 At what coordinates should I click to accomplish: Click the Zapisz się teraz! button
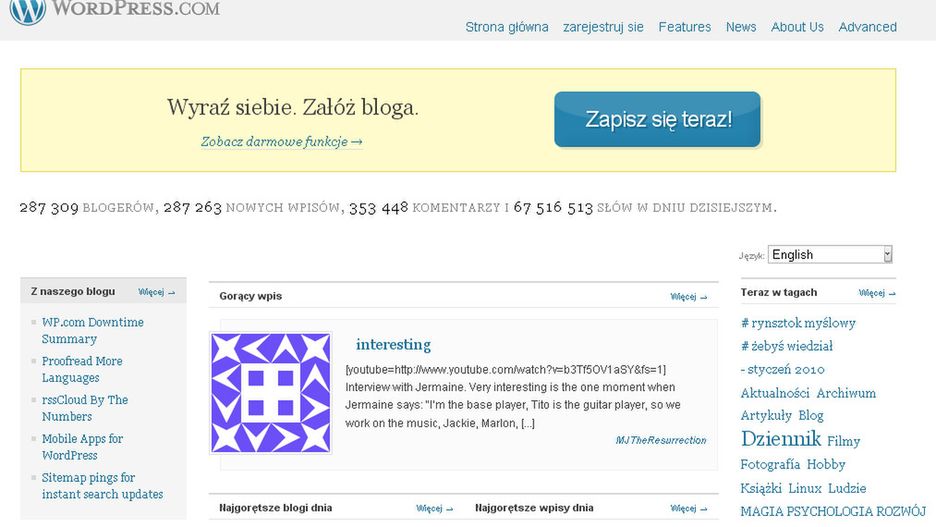[x=657, y=120]
